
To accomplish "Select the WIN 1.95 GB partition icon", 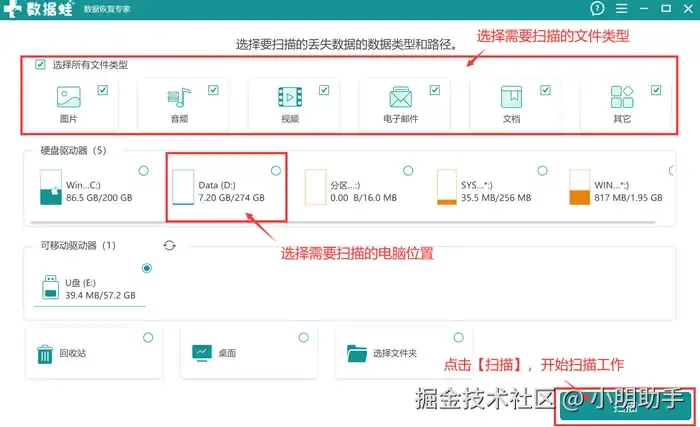I will (x=579, y=187).
